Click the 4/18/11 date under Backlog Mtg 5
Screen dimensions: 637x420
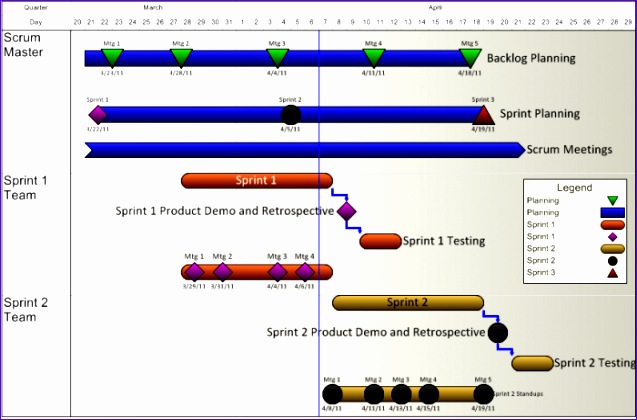(x=470, y=73)
